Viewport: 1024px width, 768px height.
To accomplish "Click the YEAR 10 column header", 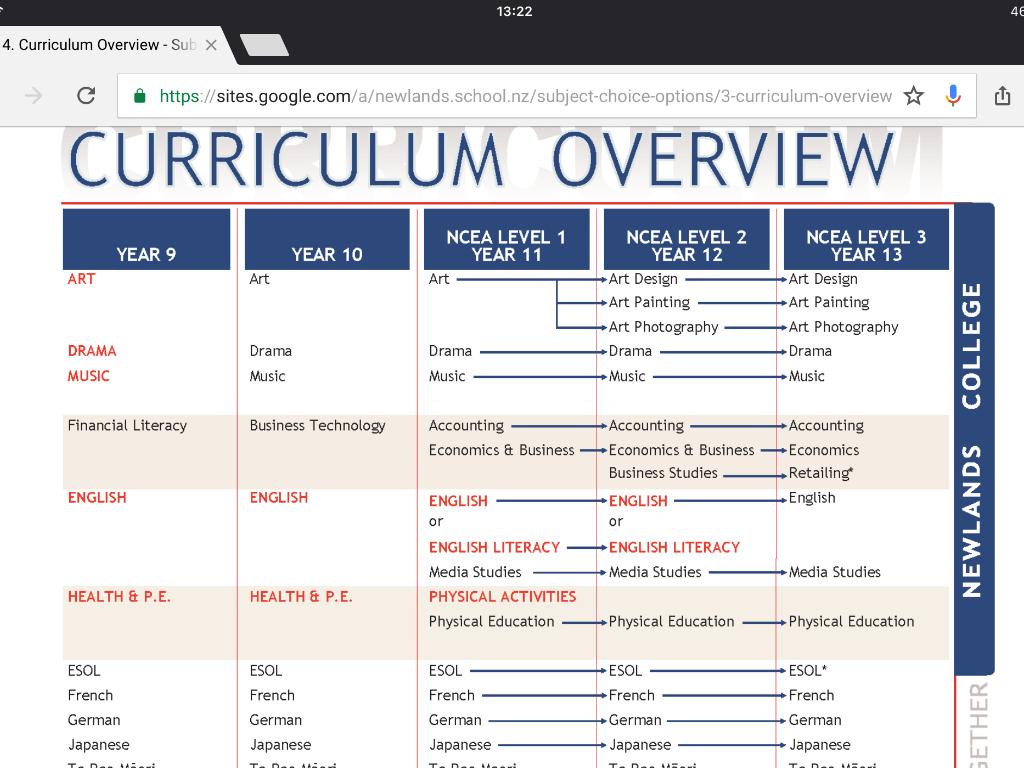I will (x=327, y=240).
